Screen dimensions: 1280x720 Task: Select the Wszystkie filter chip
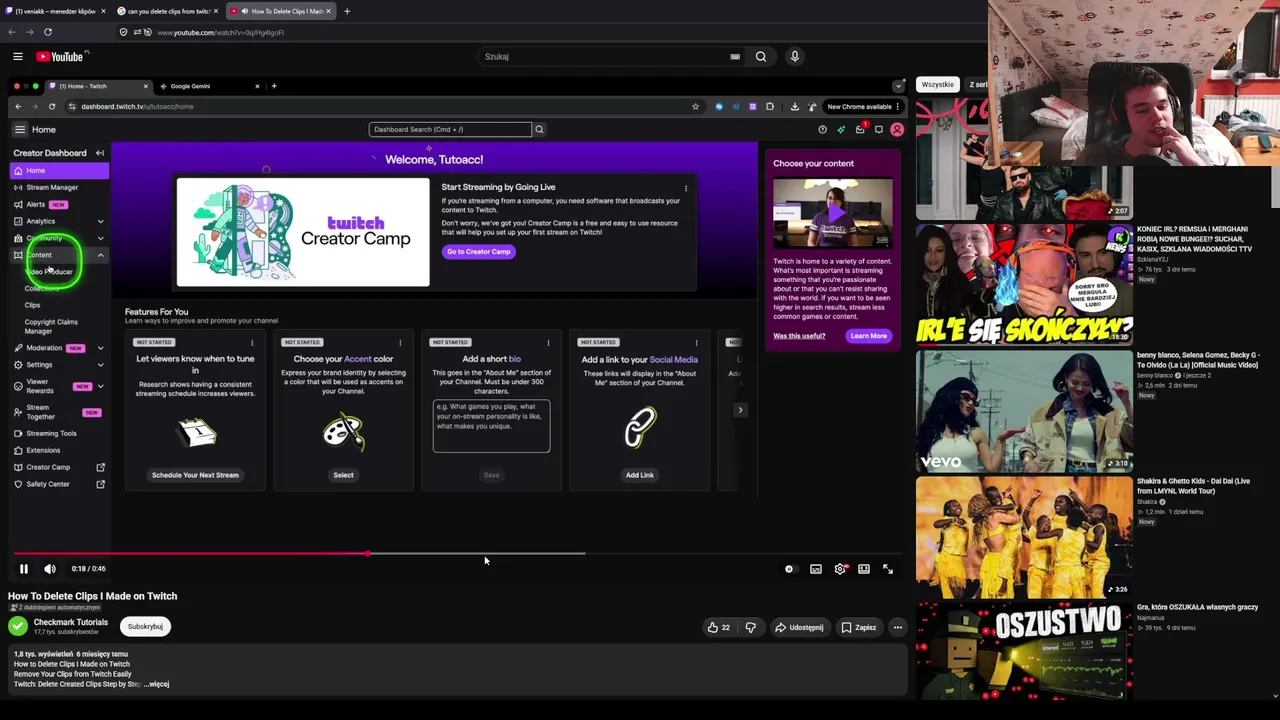[938, 85]
